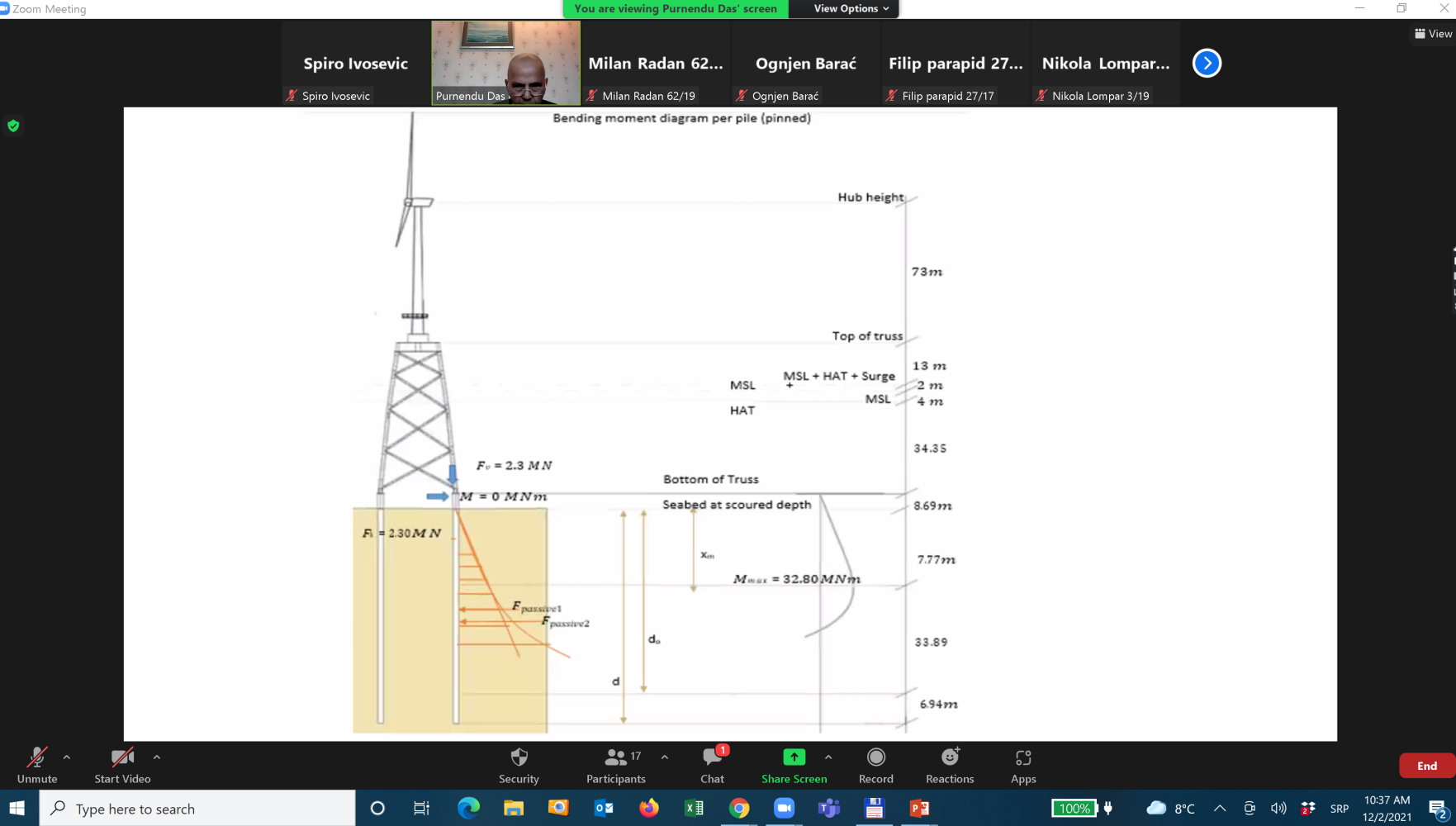Image resolution: width=1456 pixels, height=826 pixels.
Task: Open the Reactions menu
Action: 950,765
